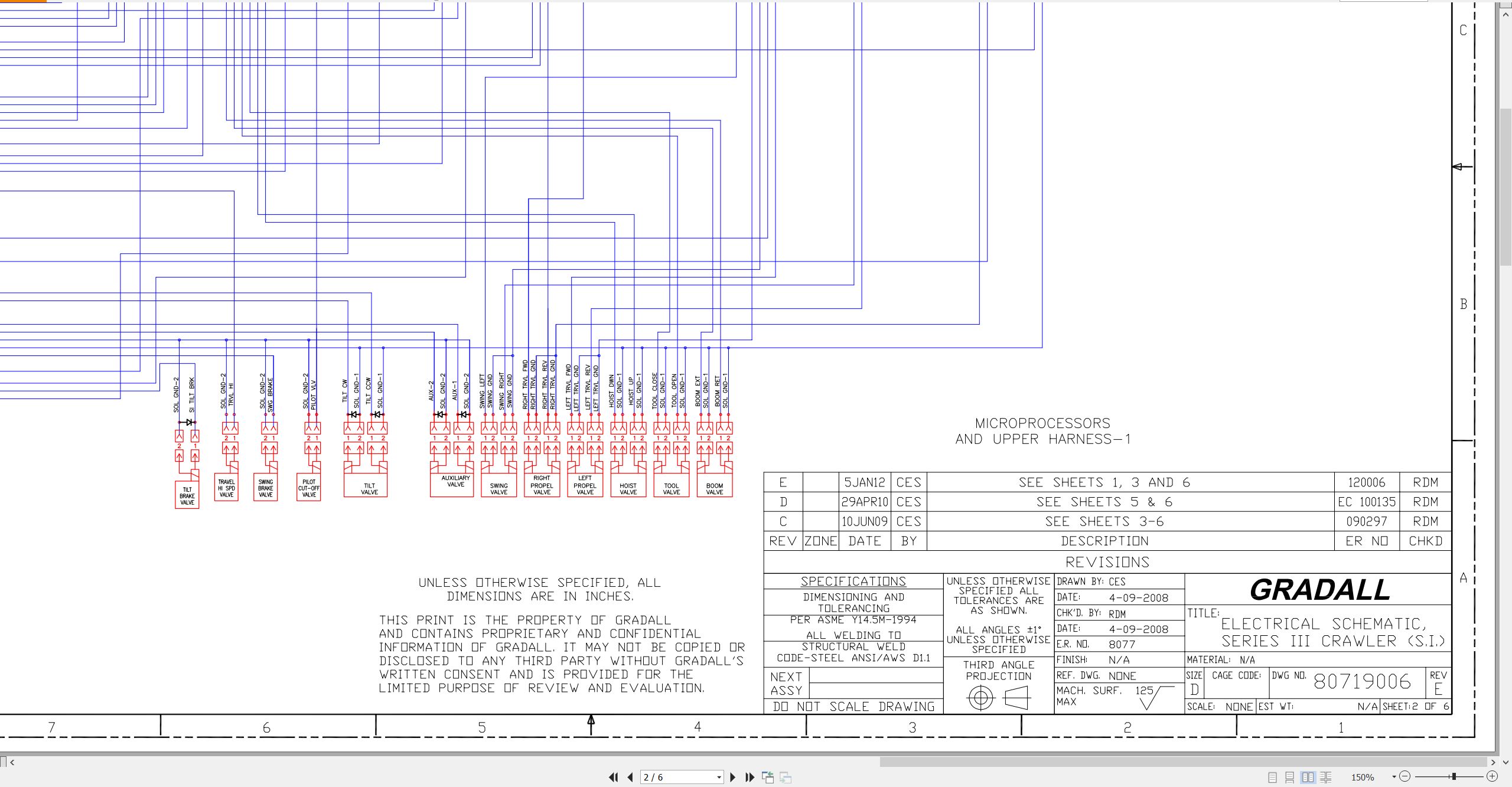Click the proprietary notice paragraph
This screenshot has width=1512, height=787.
click(562, 654)
